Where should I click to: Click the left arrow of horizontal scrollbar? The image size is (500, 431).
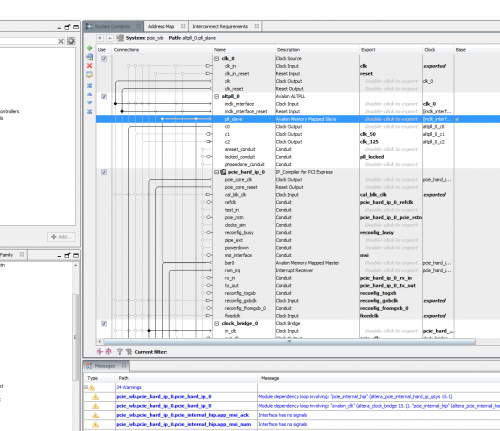point(100,342)
